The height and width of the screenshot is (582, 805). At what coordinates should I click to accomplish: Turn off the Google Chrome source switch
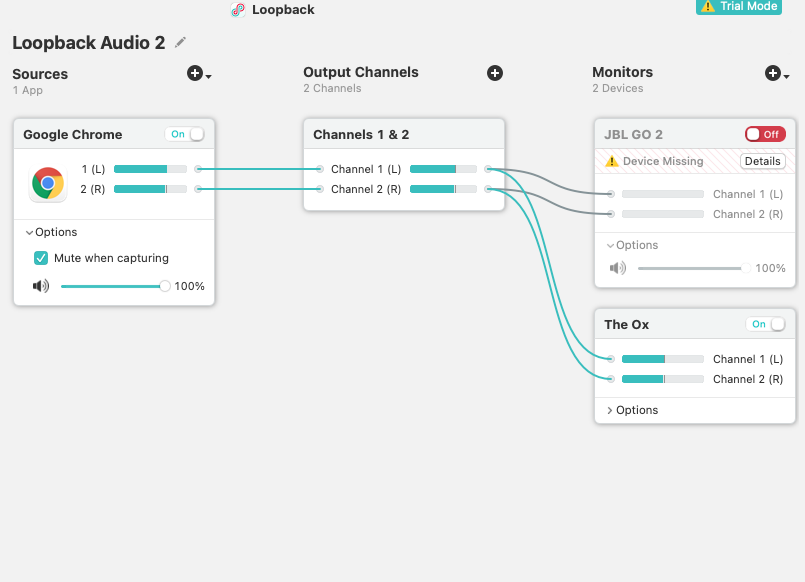186,134
